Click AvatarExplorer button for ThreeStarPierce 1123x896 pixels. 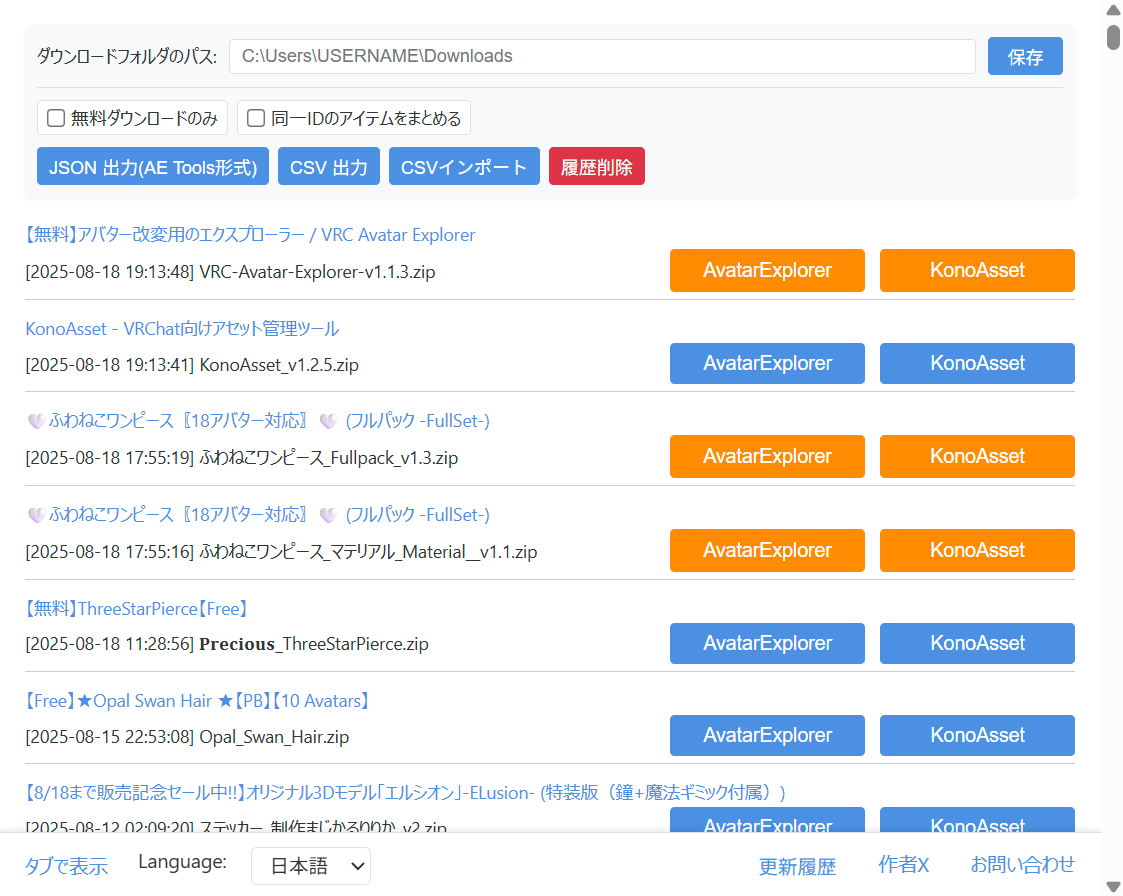(767, 643)
